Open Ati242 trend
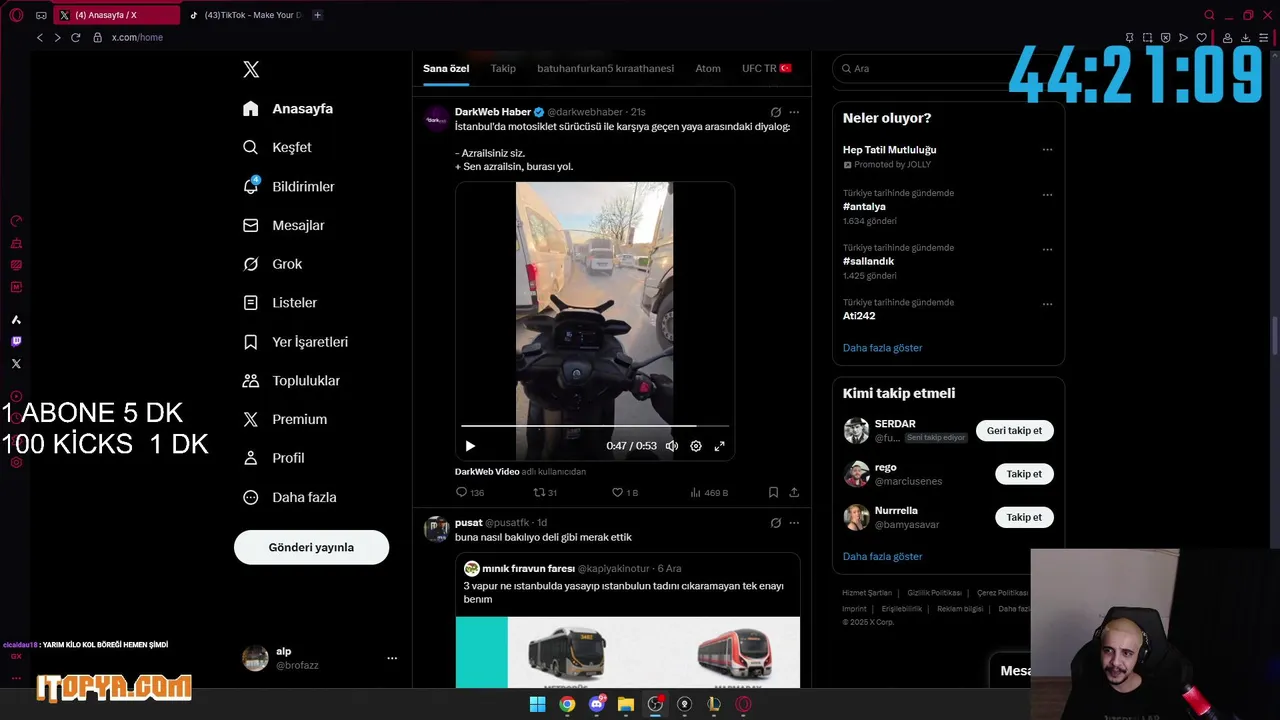 pyautogui.click(x=859, y=316)
